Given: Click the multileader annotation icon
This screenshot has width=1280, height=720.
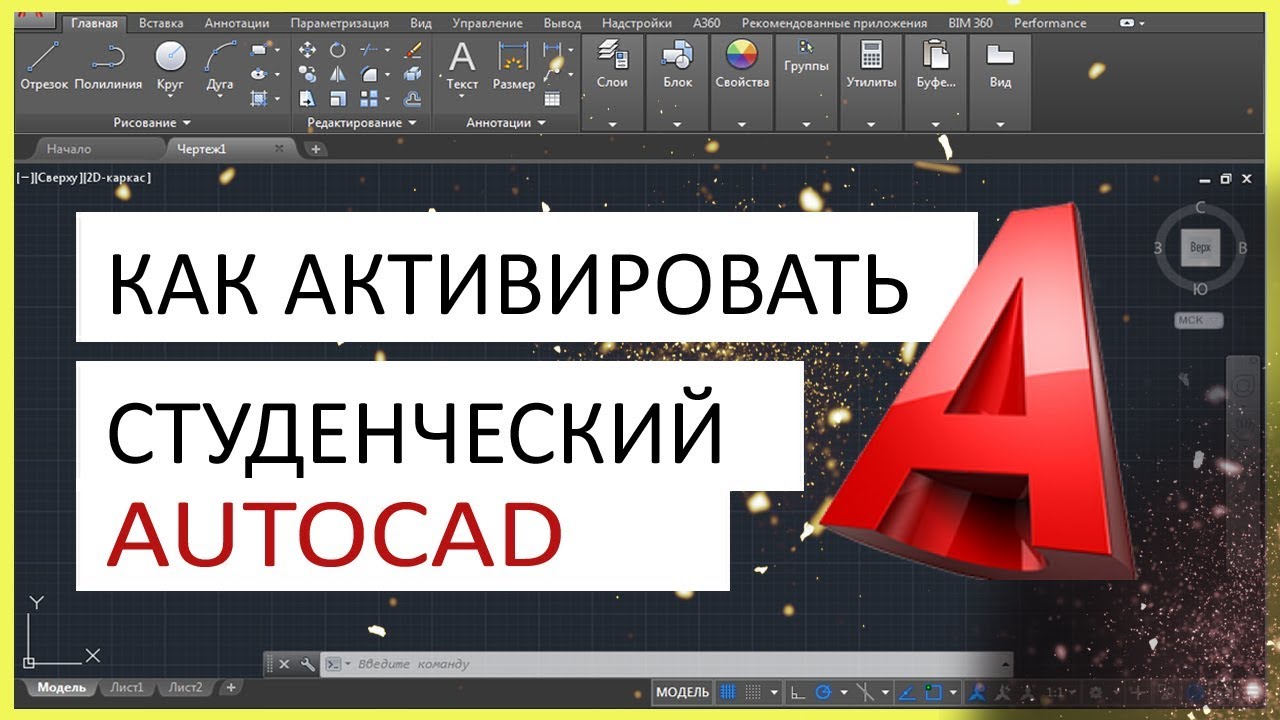Looking at the screenshot, I should pyautogui.click(x=551, y=73).
